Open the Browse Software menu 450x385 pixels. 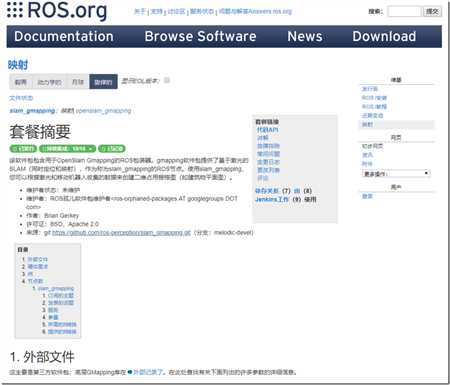(x=200, y=36)
